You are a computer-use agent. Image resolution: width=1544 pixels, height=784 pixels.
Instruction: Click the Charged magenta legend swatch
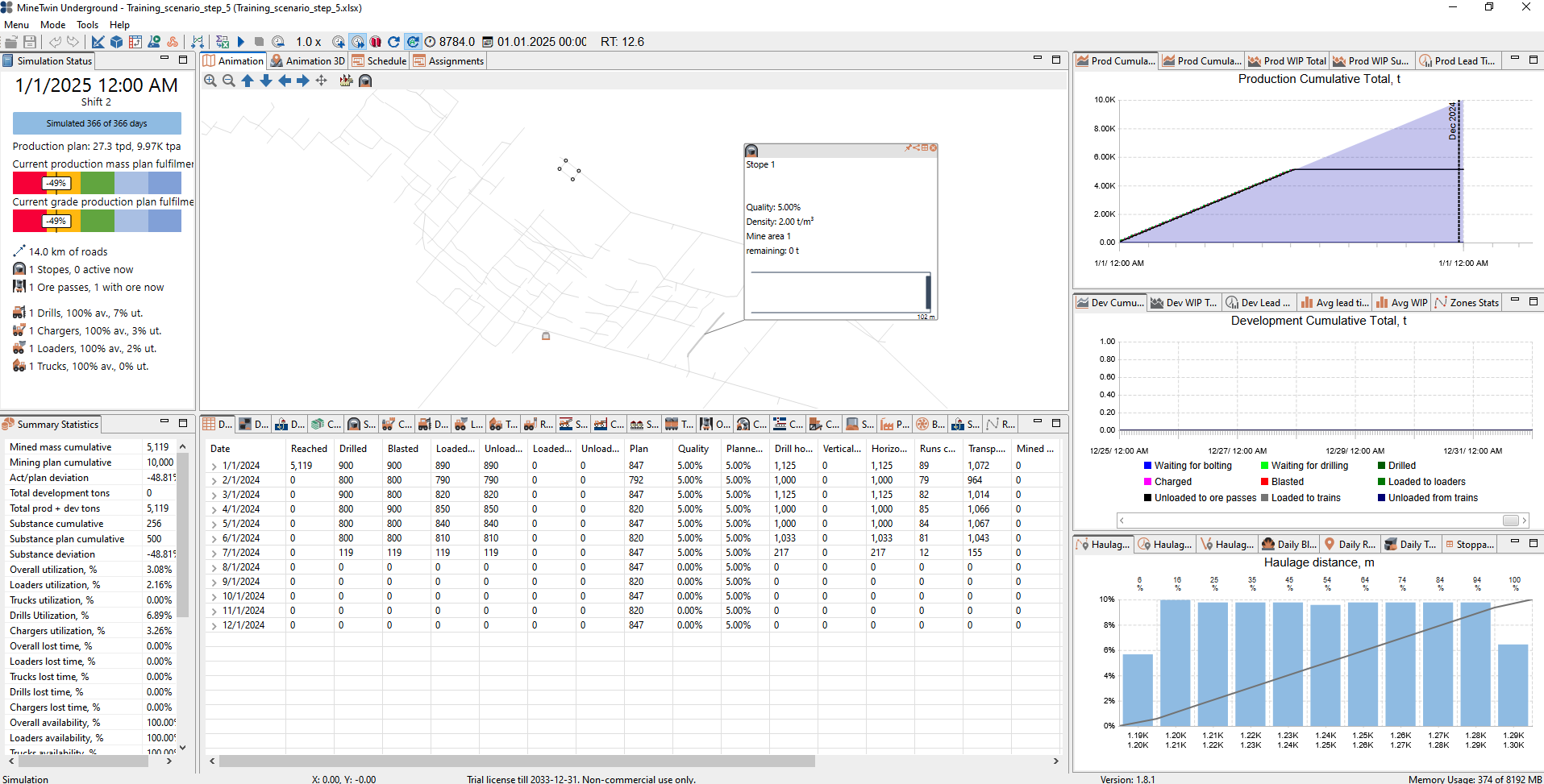(1147, 482)
